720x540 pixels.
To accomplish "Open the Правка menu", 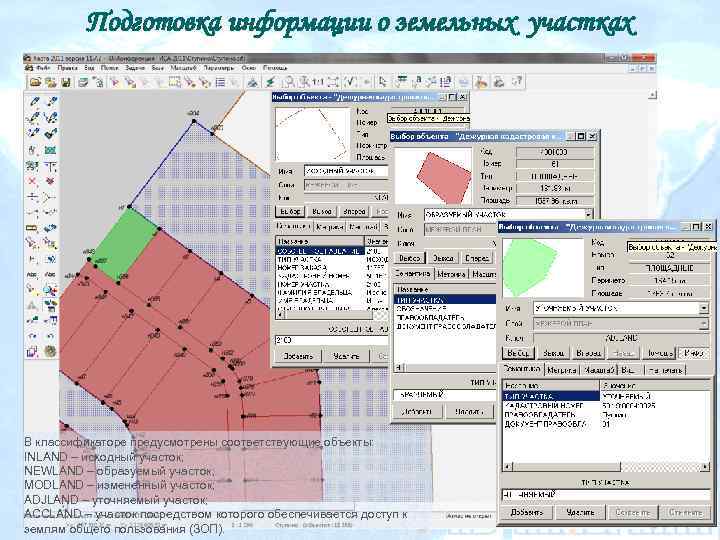I will (67, 68).
